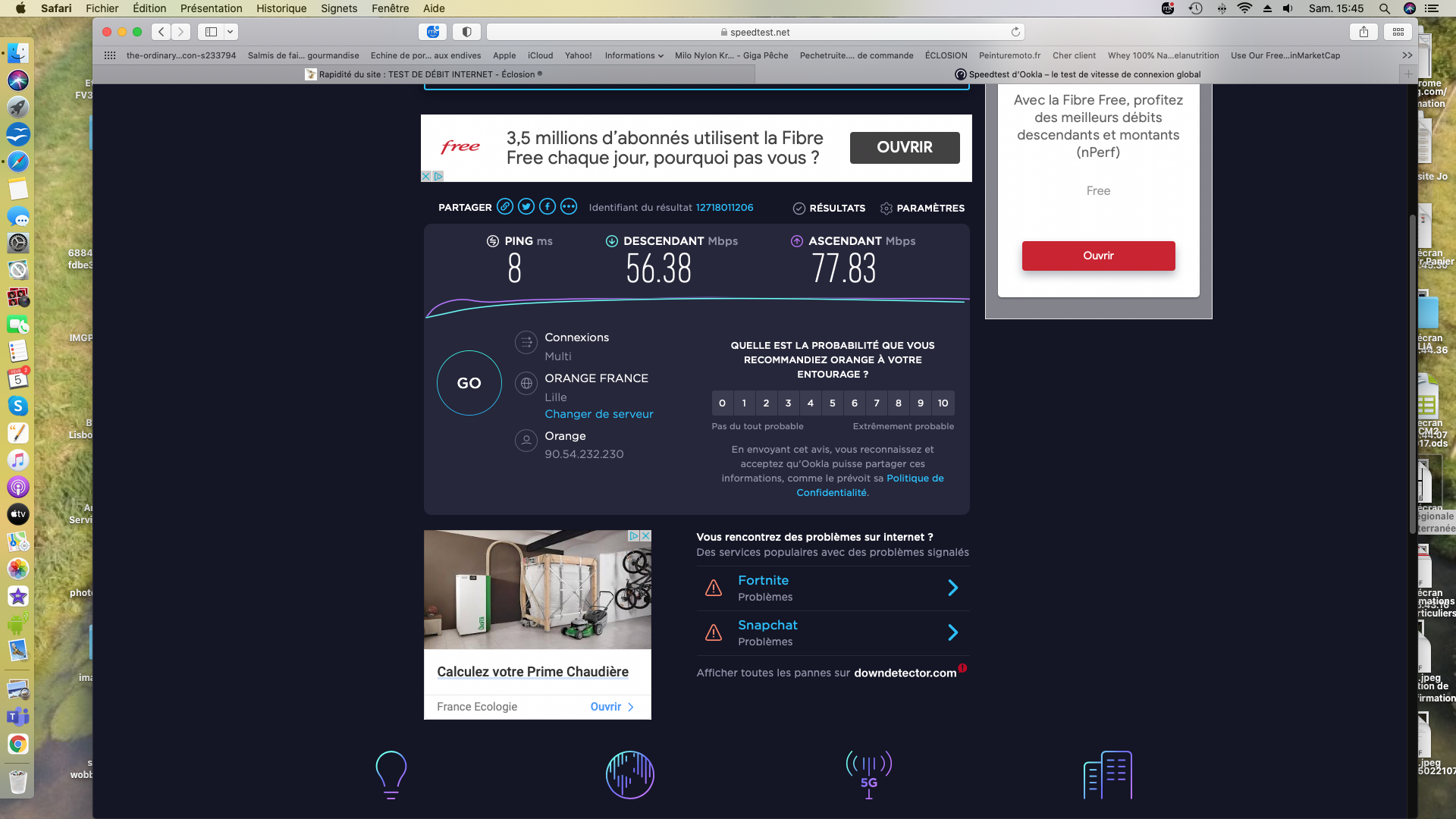Click the GO button to start speed test
The width and height of the screenshot is (1456, 819).
pos(469,383)
